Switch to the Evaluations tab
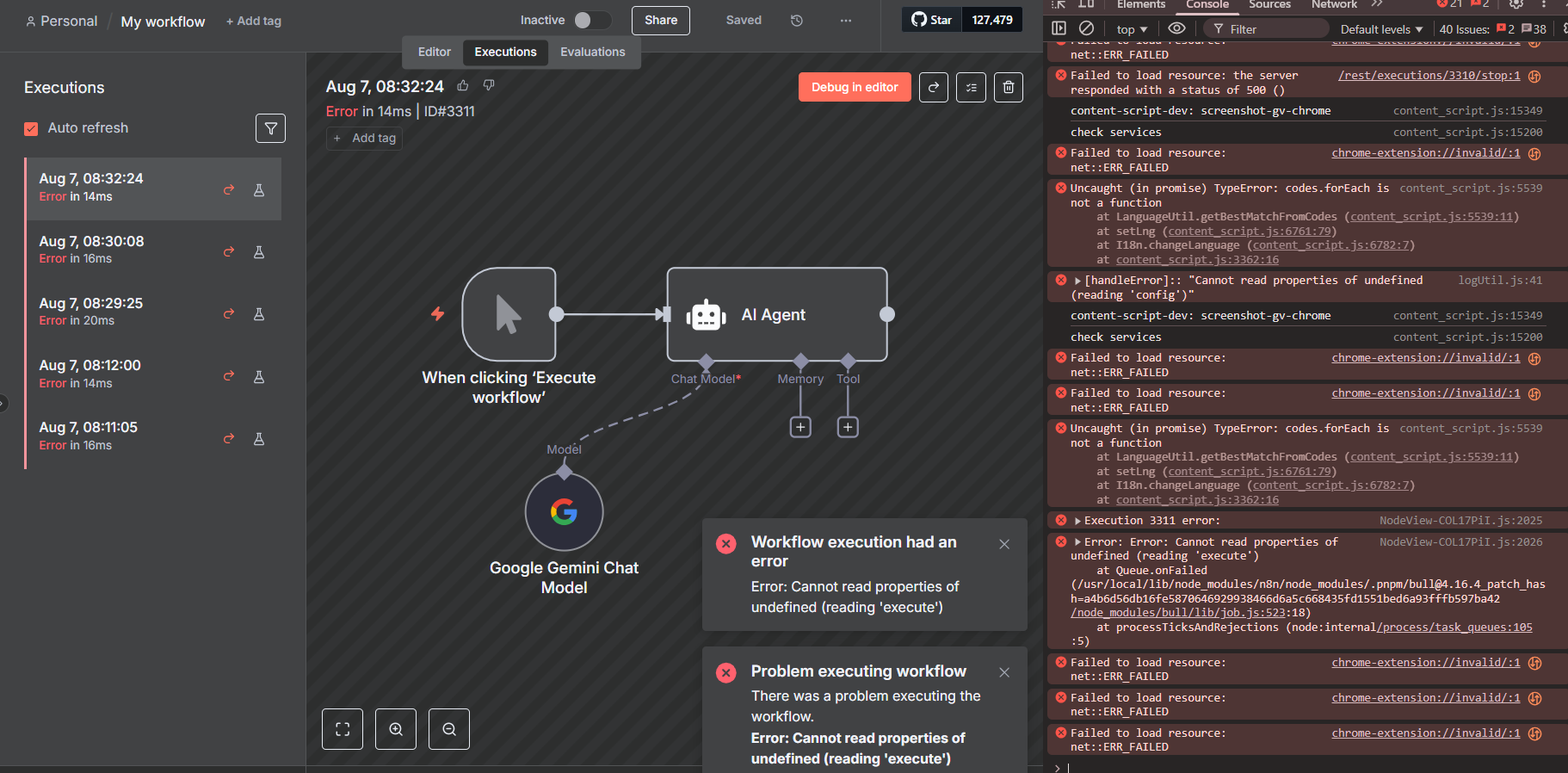Screen dimensions: 1568x773 point(592,53)
